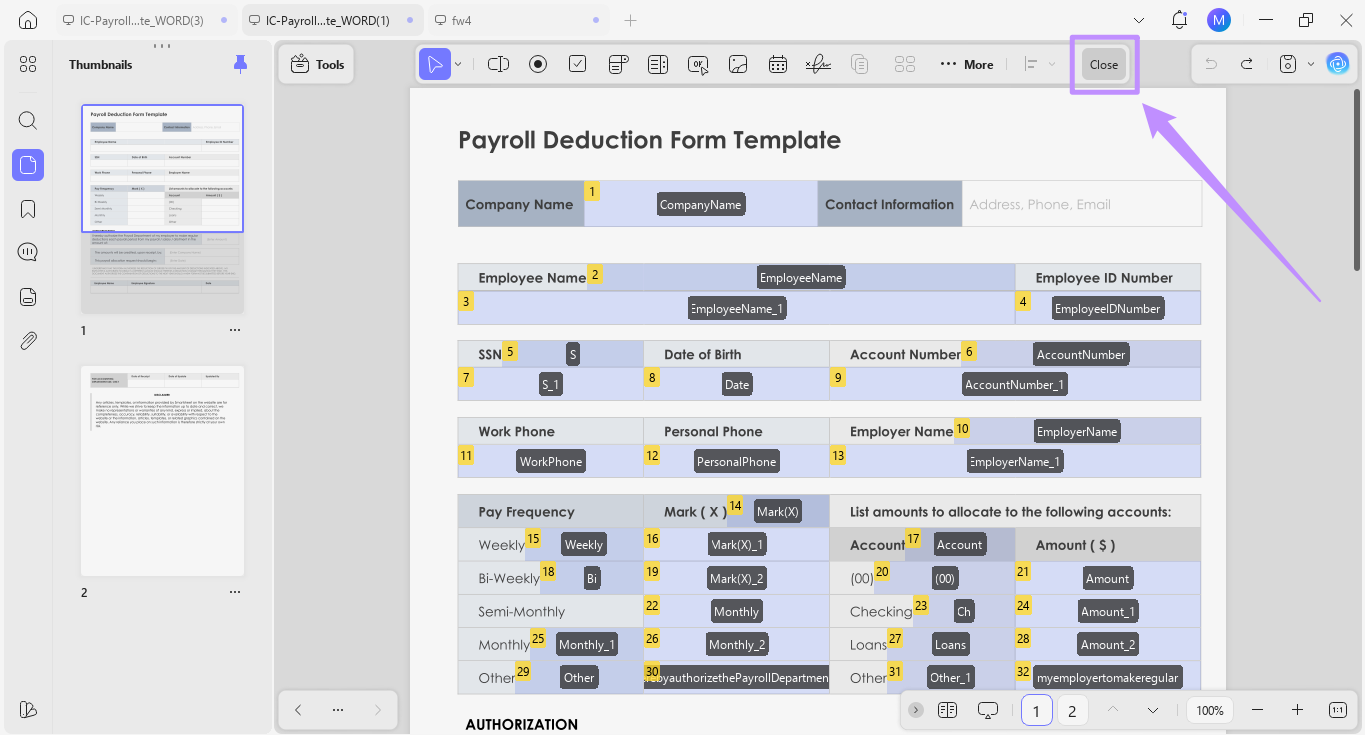Choose the Image Field form tool

[738, 64]
